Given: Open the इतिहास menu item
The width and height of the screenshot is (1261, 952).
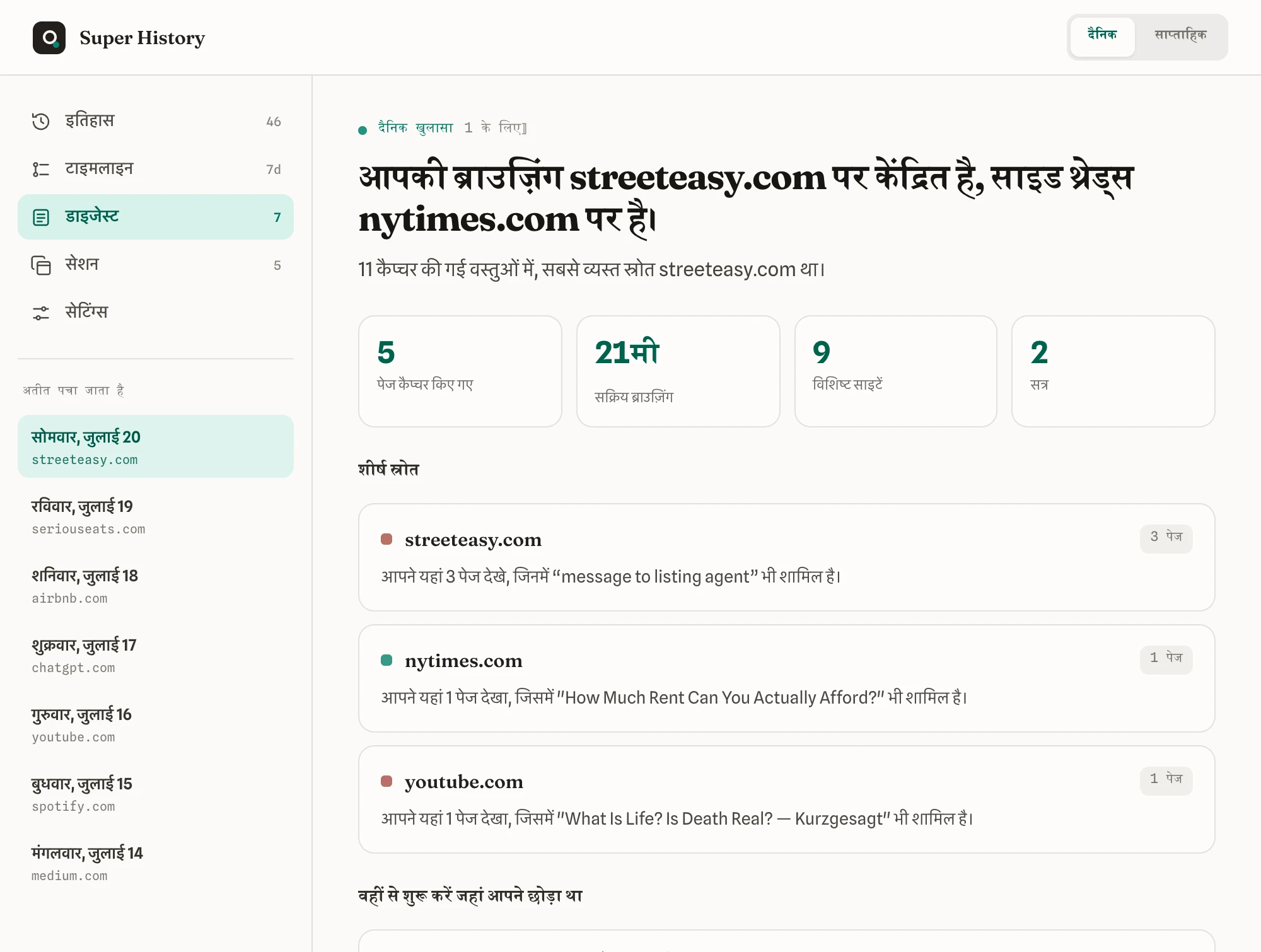Looking at the screenshot, I should pos(156,121).
